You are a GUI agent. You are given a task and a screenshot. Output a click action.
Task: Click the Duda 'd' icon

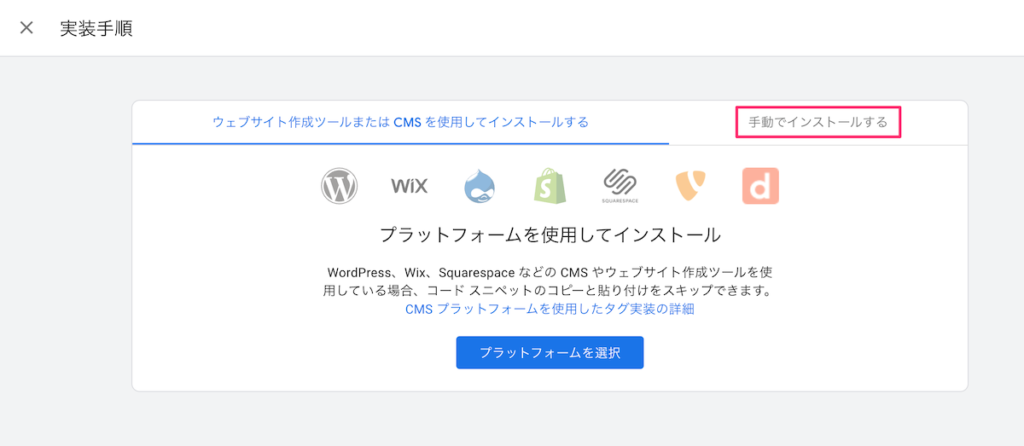[760, 186]
